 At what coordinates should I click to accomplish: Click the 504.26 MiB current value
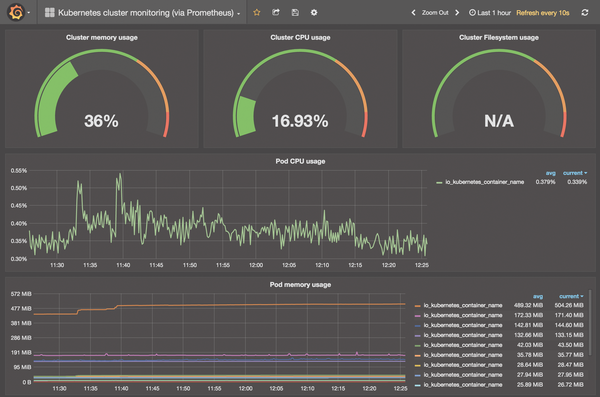[569, 305]
